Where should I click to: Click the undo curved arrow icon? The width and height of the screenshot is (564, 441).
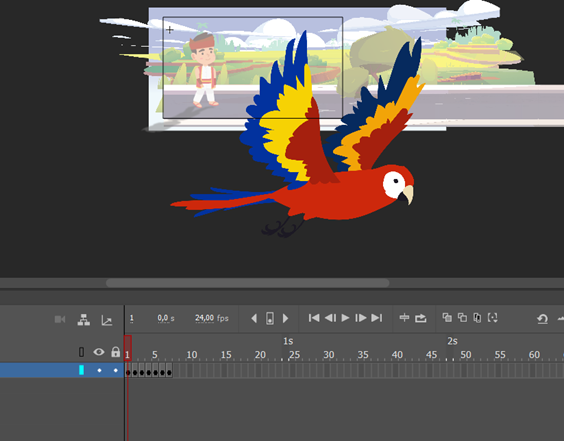[542, 319]
